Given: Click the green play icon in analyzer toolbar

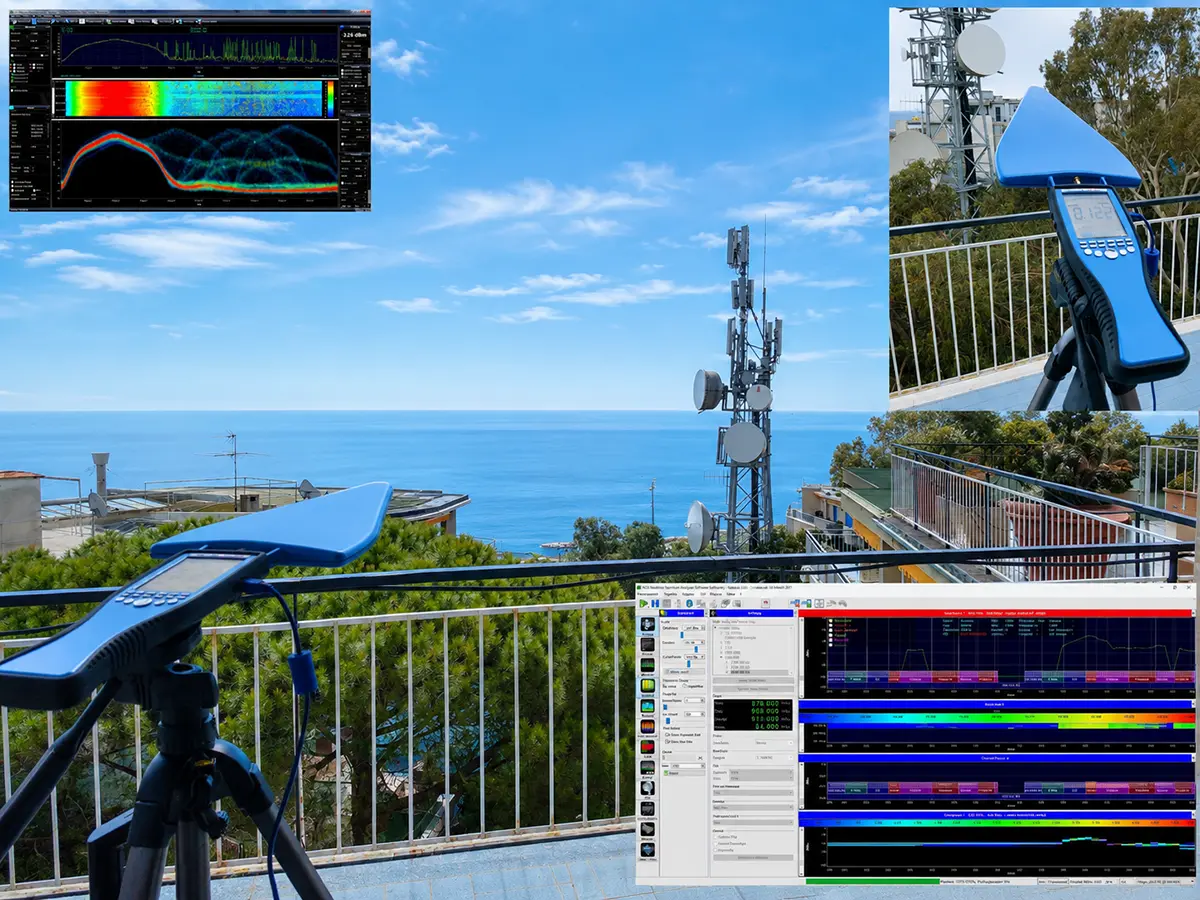Looking at the screenshot, I should click(x=644, y=603).
